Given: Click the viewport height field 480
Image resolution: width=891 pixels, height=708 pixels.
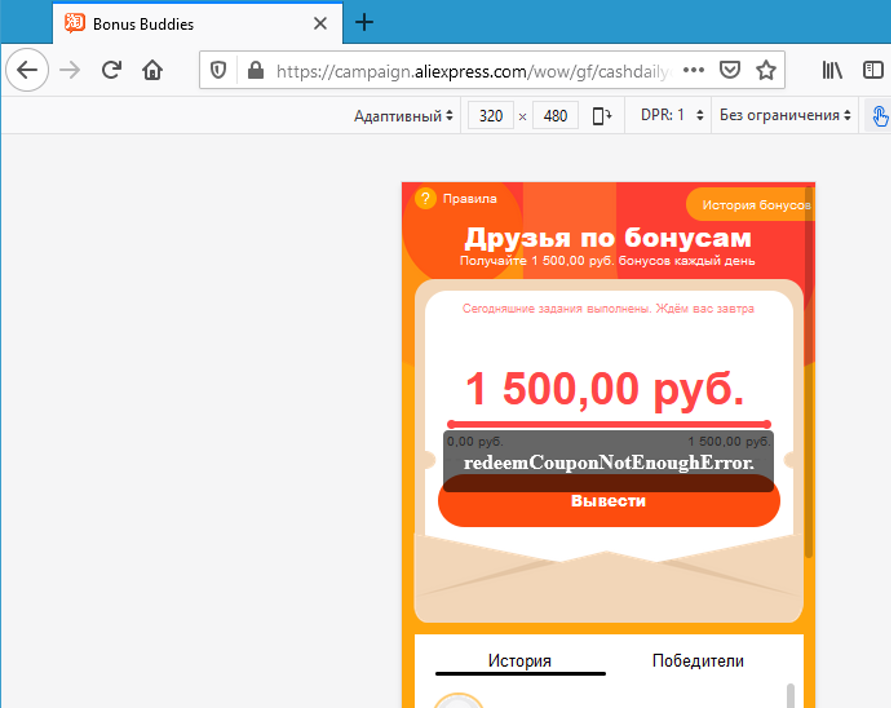Looking at the screenshot, I should tap(555, 116).
